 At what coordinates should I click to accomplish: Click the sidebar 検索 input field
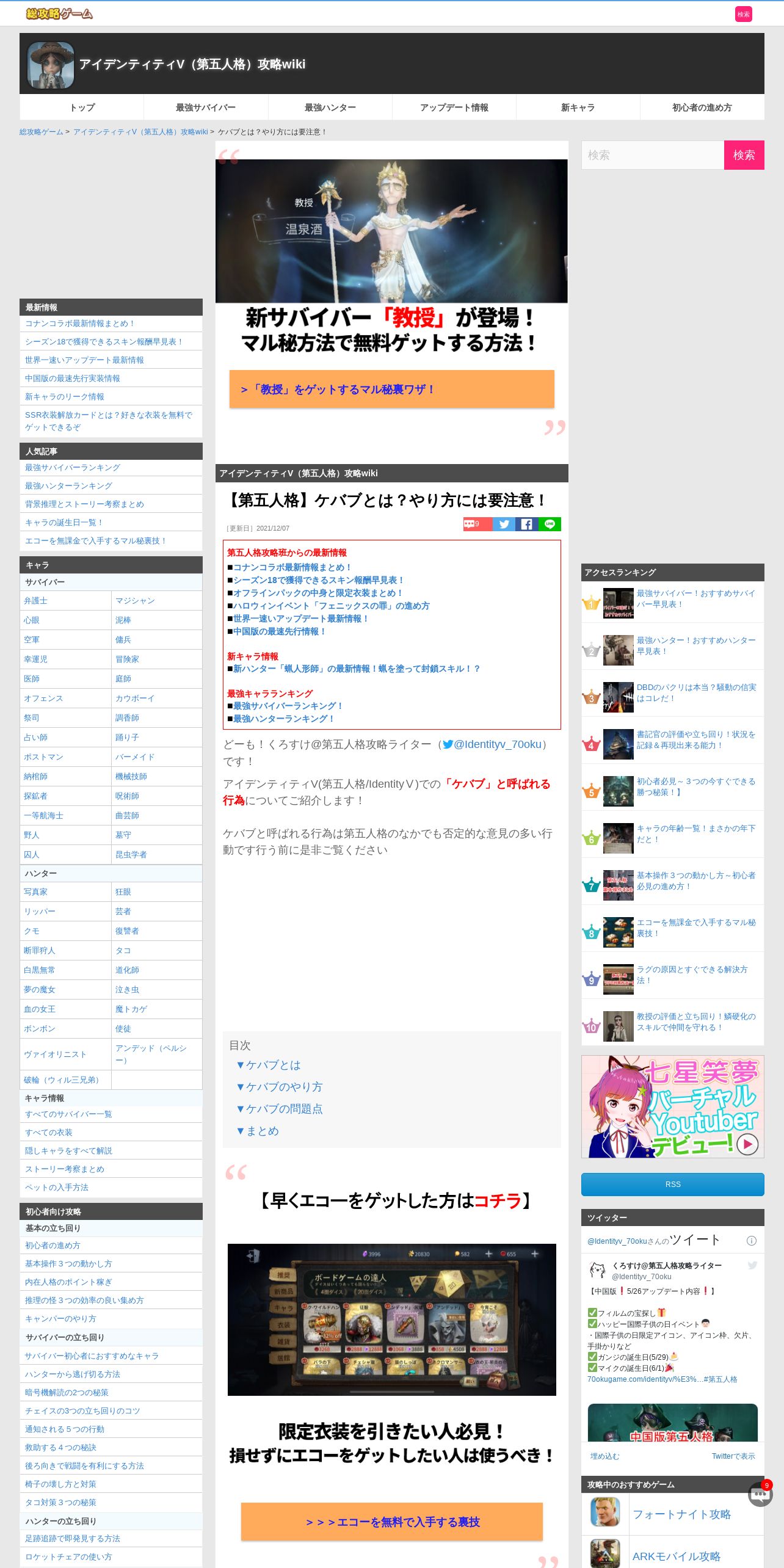click(653, 155)
